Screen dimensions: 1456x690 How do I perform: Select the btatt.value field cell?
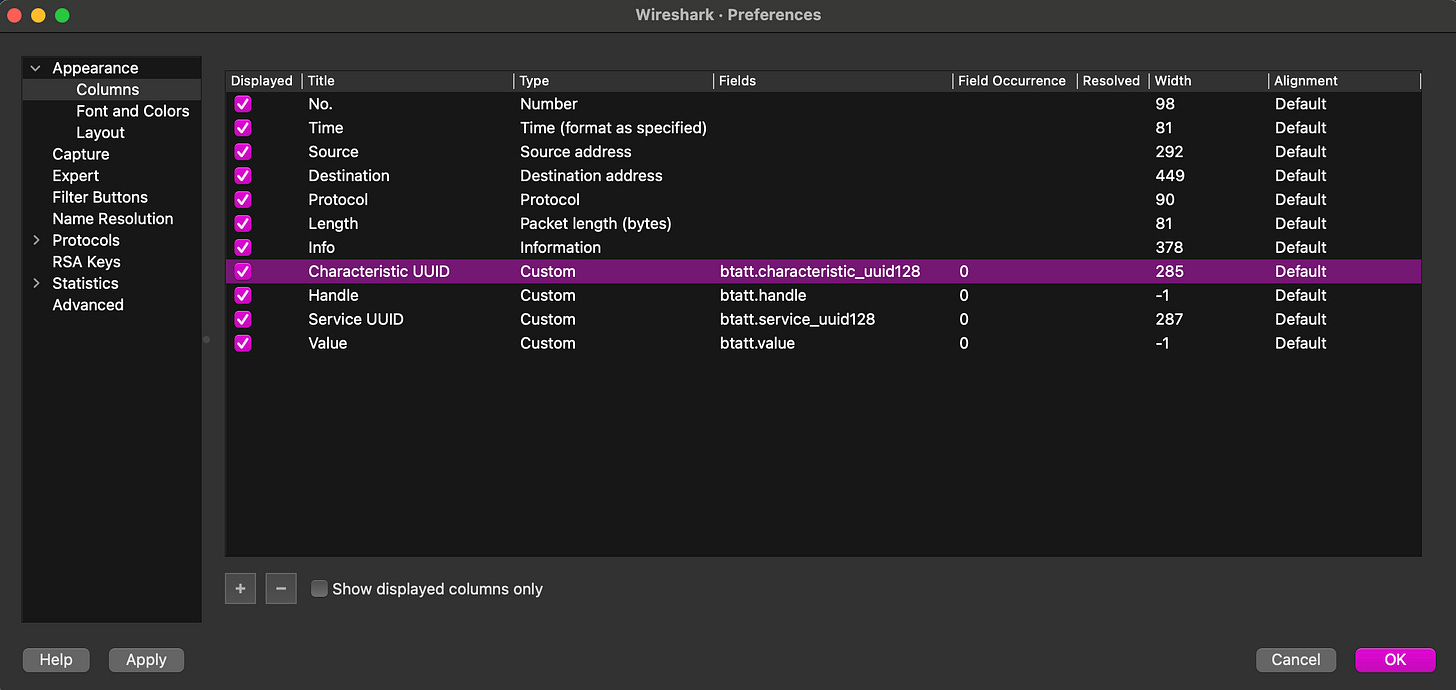coord(757,343)
